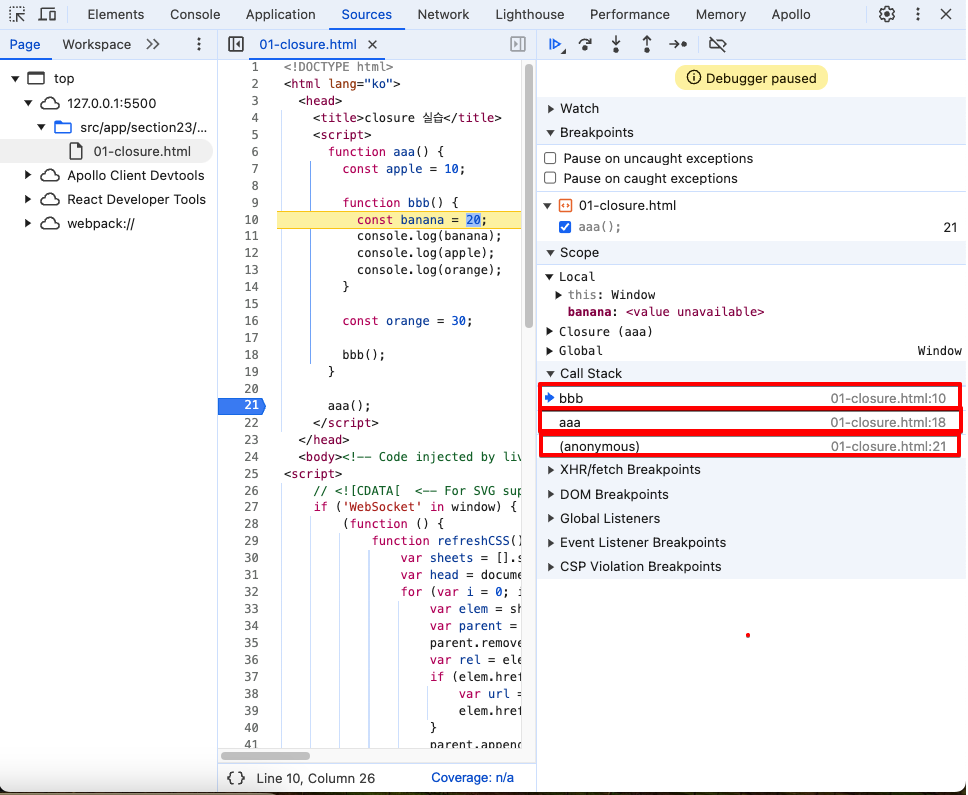Expand the Global scope
This screenshot has width=968, height=795.
coord(549,351)
